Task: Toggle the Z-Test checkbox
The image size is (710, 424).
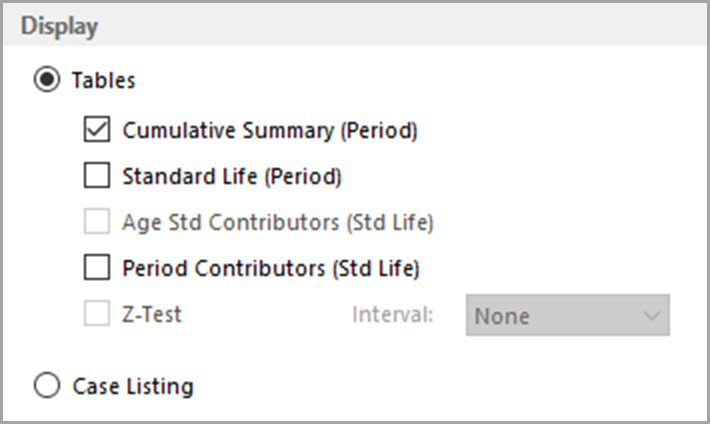Action: [97, 315]
